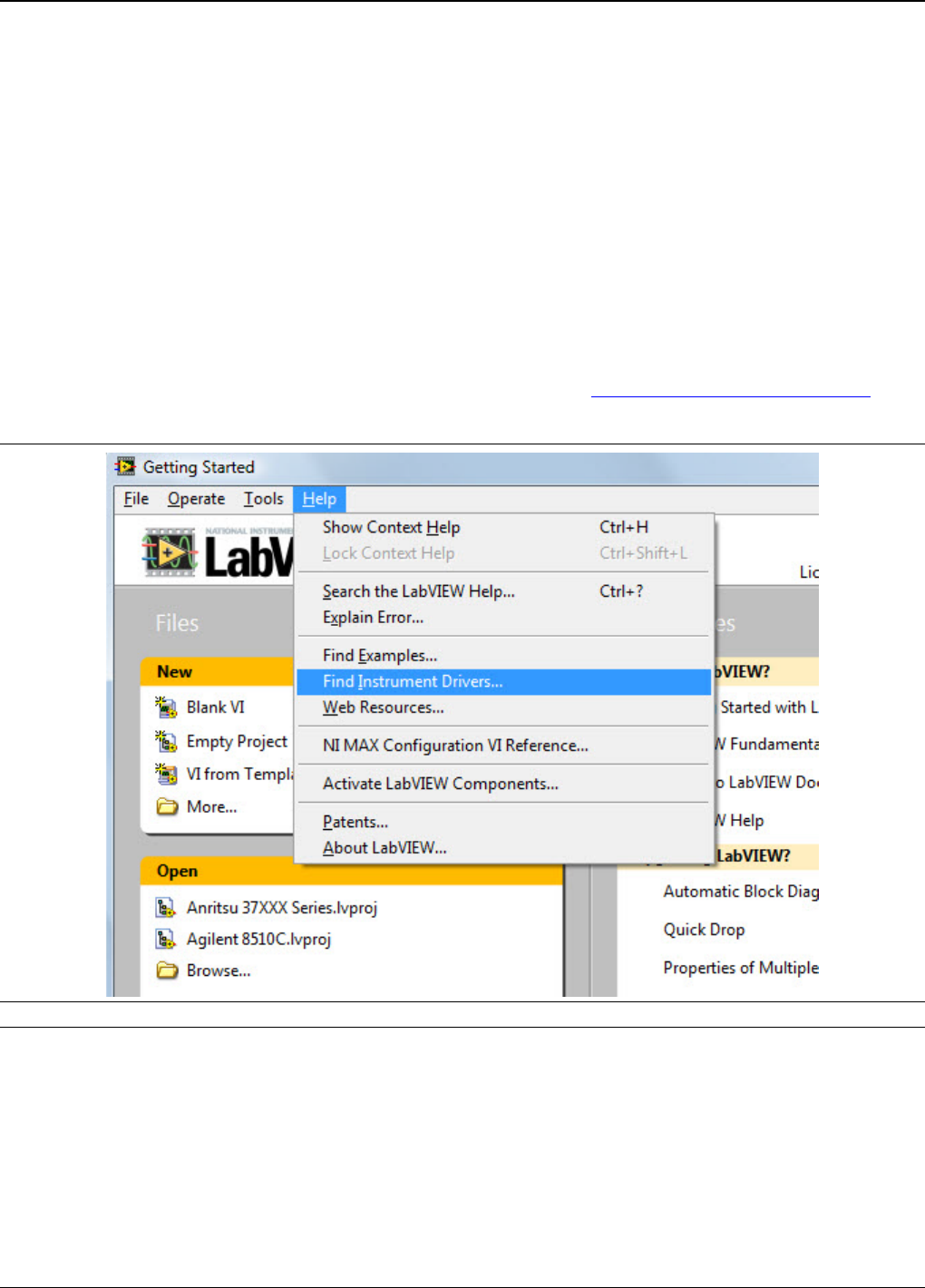The image size is (925, 1288).
Task: Choose Search the LabVIEW Help
Action: (504, 591)
